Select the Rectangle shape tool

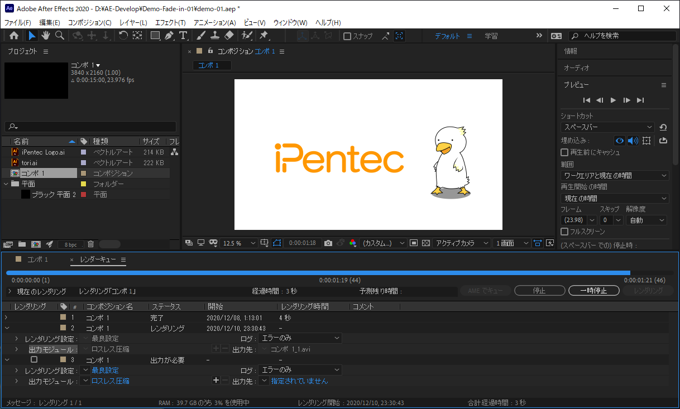[x=155, y=36]
